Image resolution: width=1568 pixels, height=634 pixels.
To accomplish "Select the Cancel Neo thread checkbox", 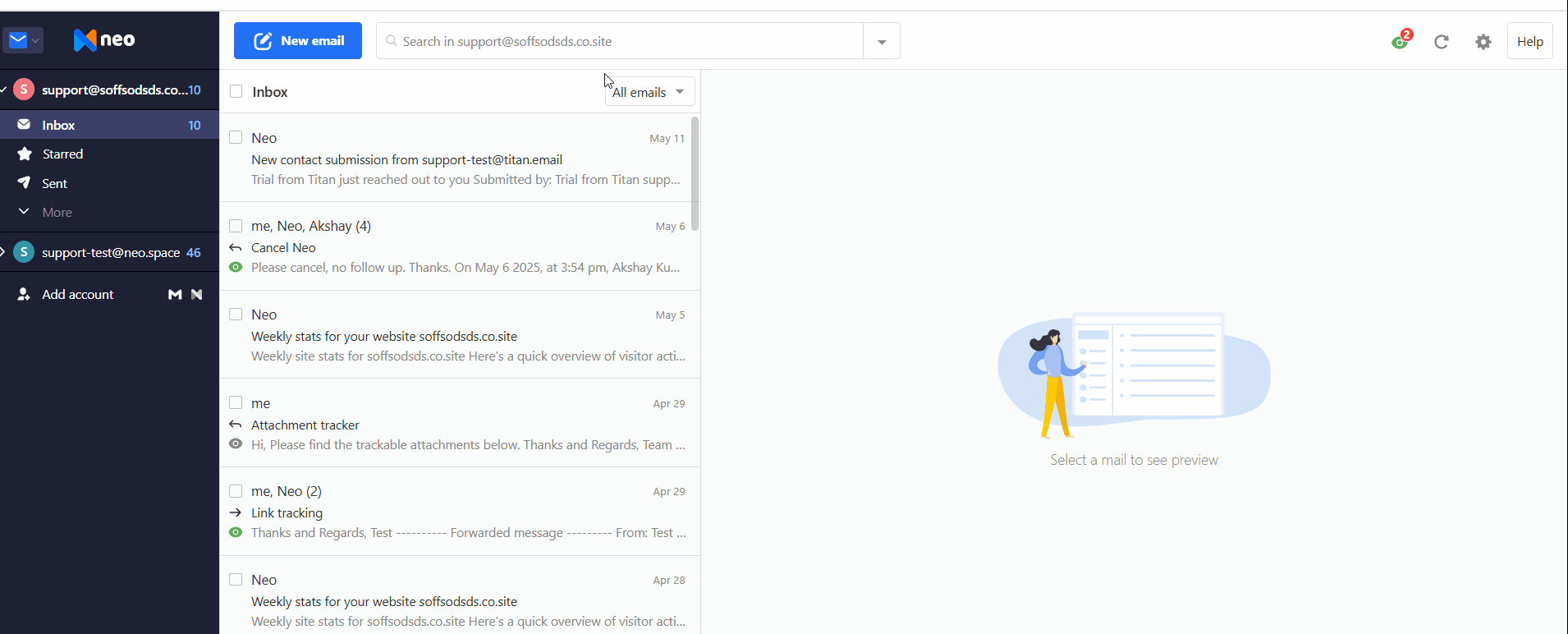I will (236, 226).
